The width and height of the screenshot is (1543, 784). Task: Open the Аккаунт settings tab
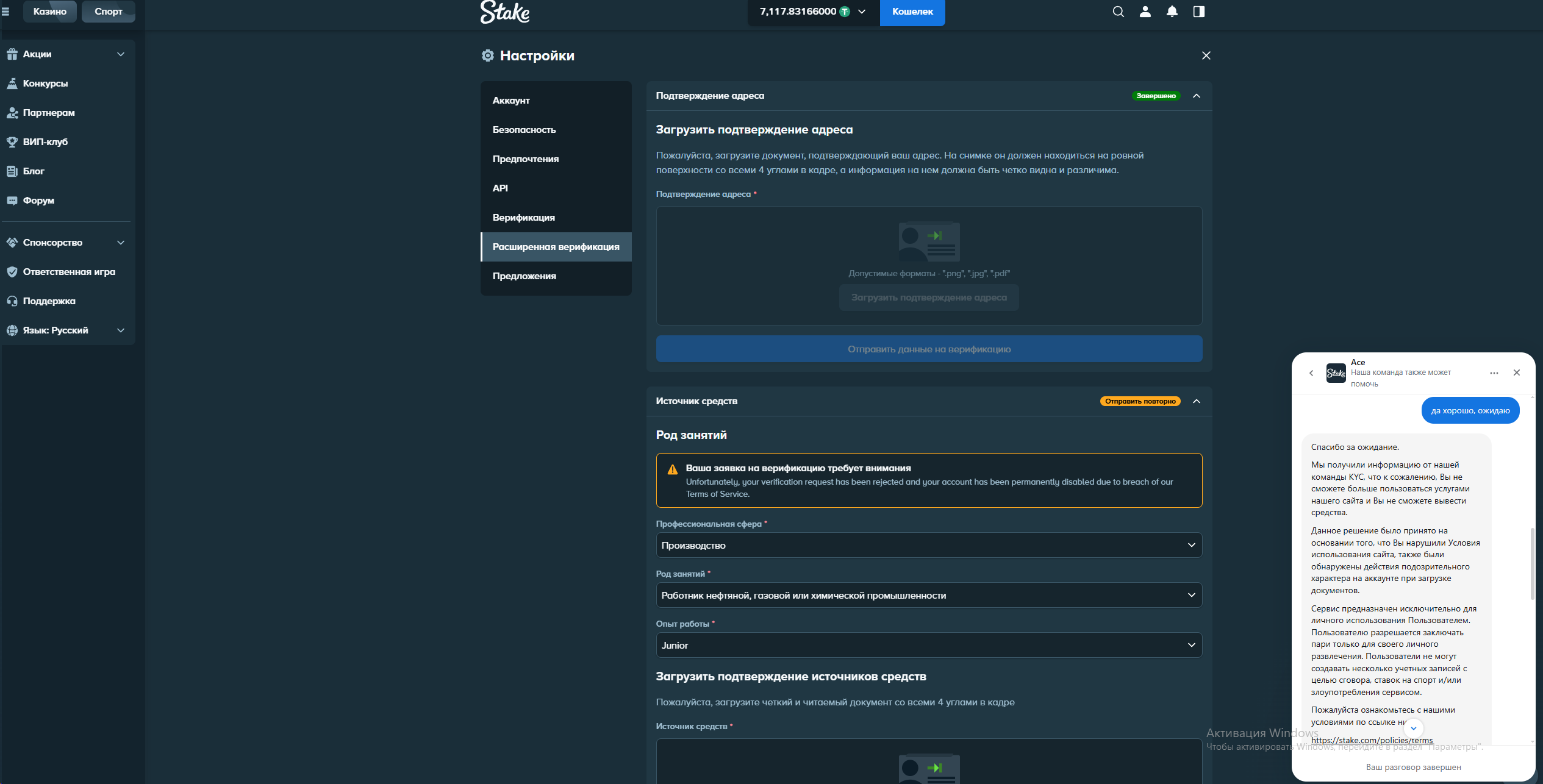click(x=556, y=100)
